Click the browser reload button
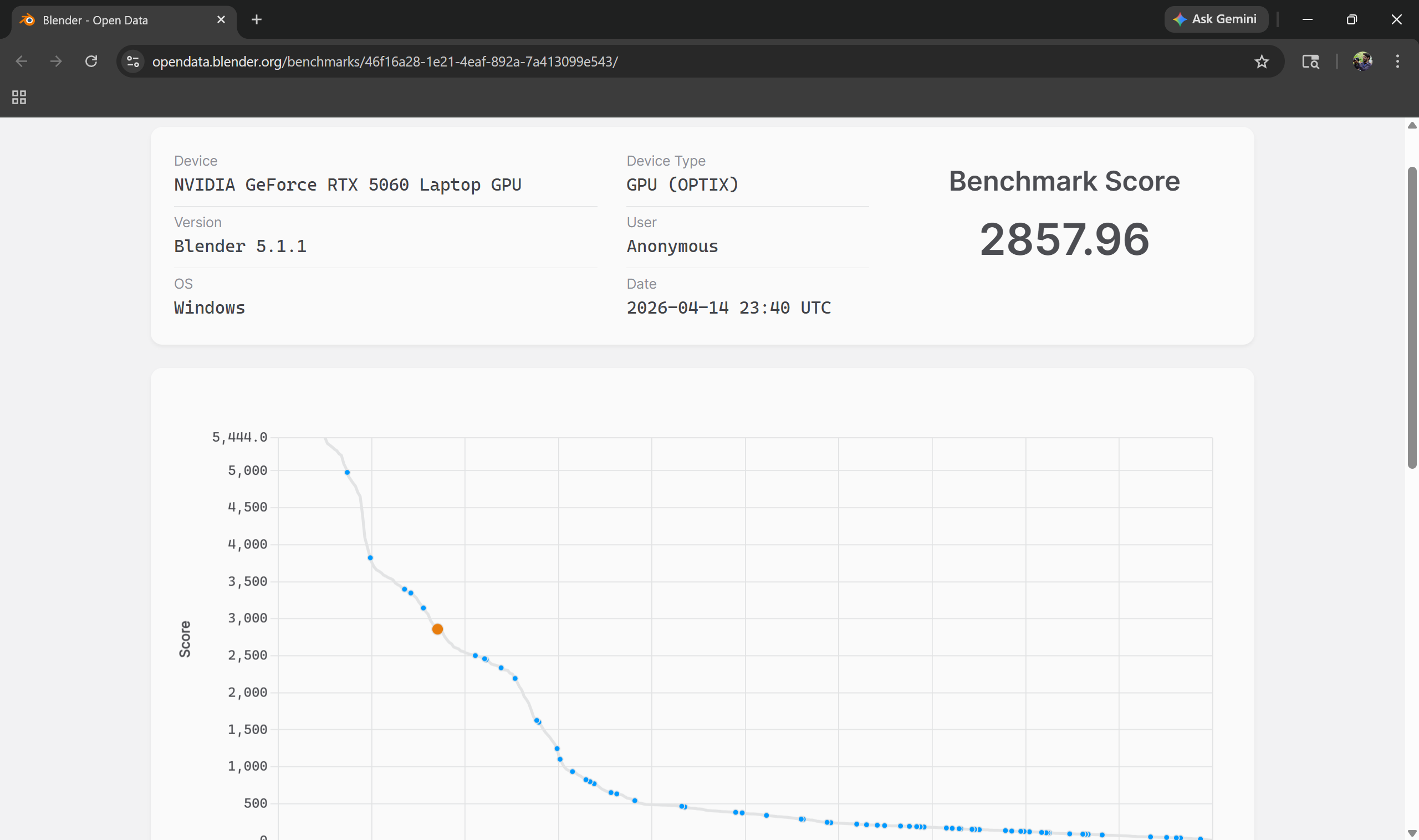The height and width of the screenshot is (840, 1419). [91, 61]
